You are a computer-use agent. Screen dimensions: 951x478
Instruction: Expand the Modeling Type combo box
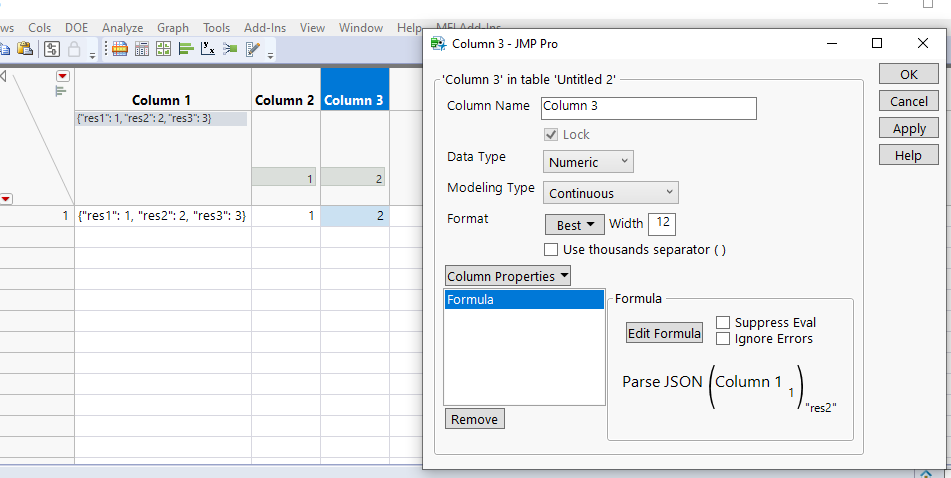click(611, 193)
